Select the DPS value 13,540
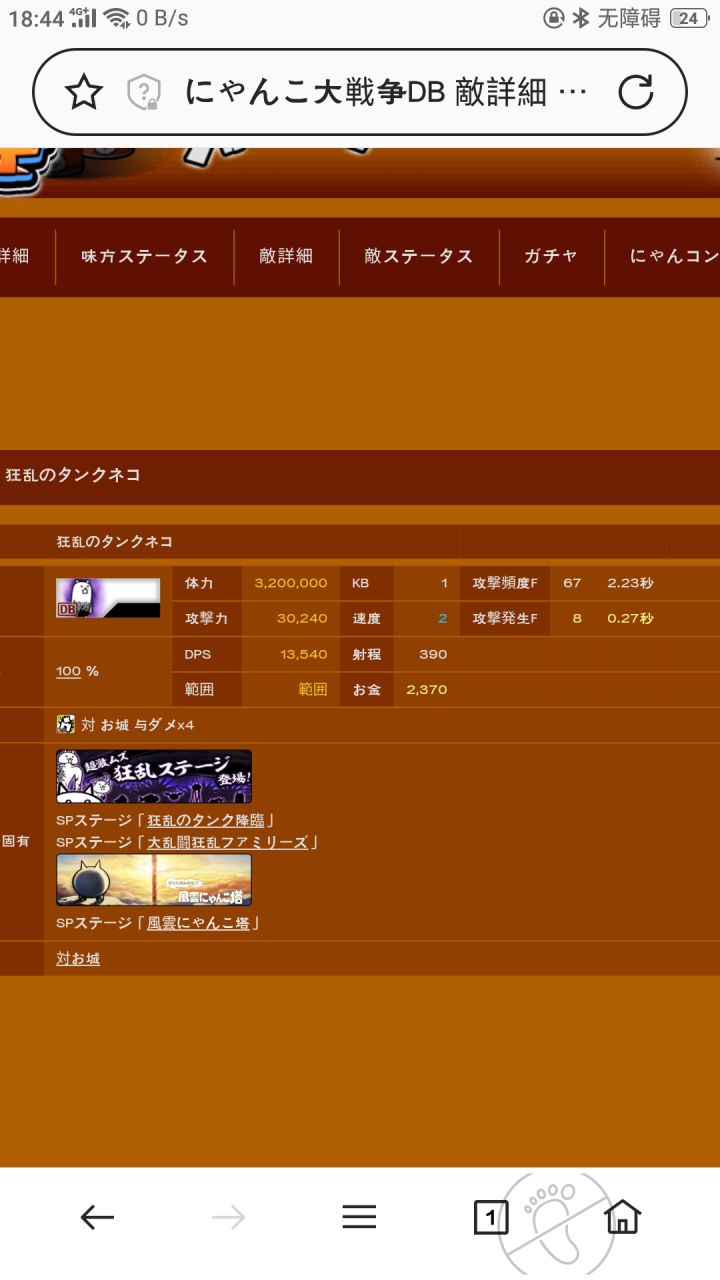This screenshot has width=720, height=1280. pos(304,654)
